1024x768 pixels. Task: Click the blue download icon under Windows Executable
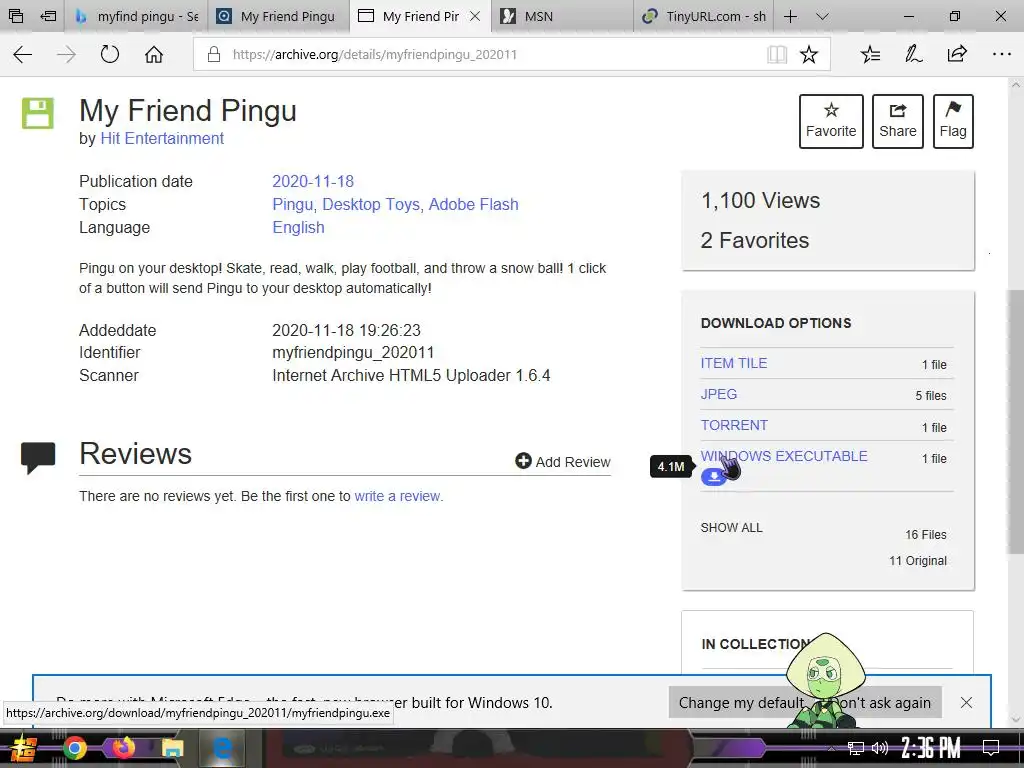714,477
